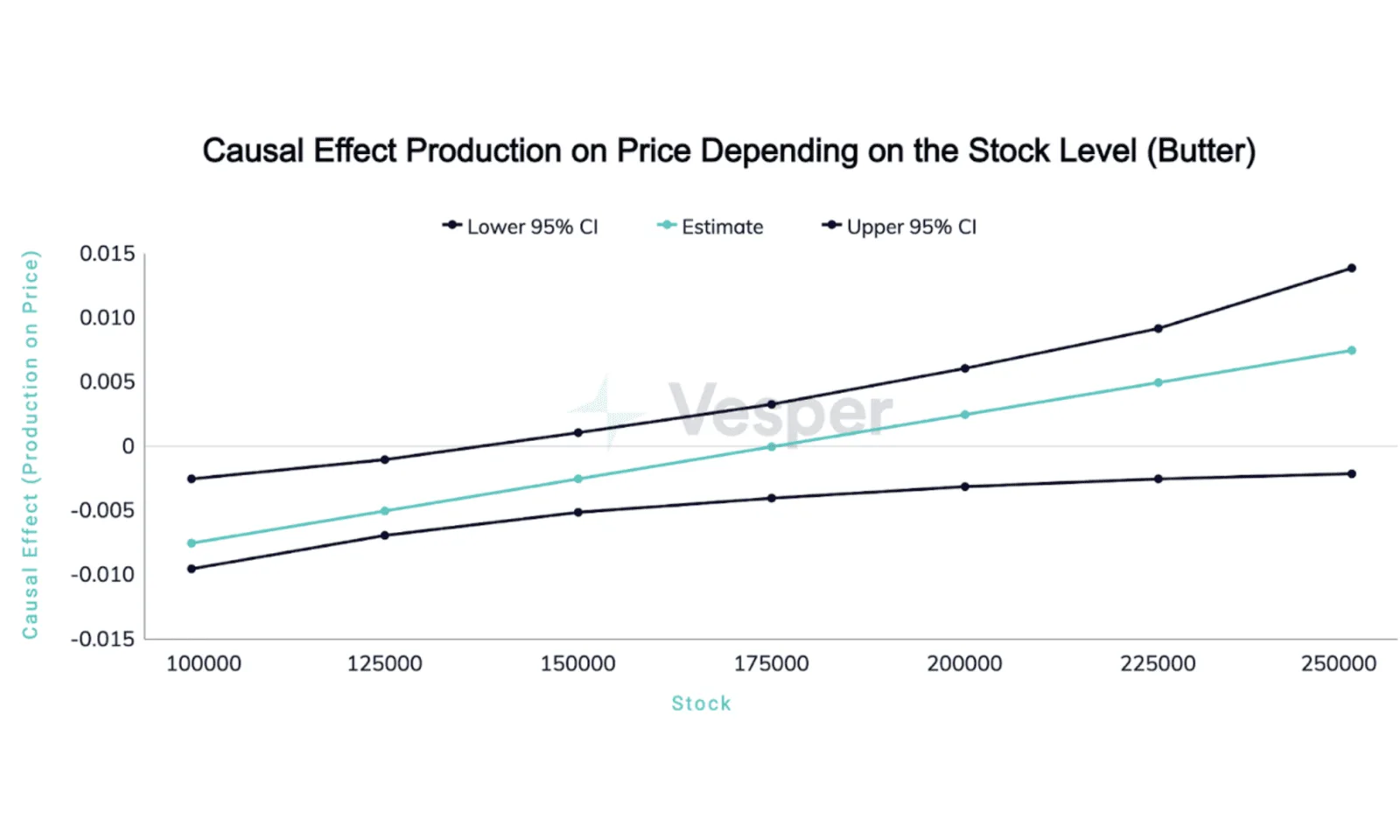Click the teal Estimate legend marker

coord(667,226)
